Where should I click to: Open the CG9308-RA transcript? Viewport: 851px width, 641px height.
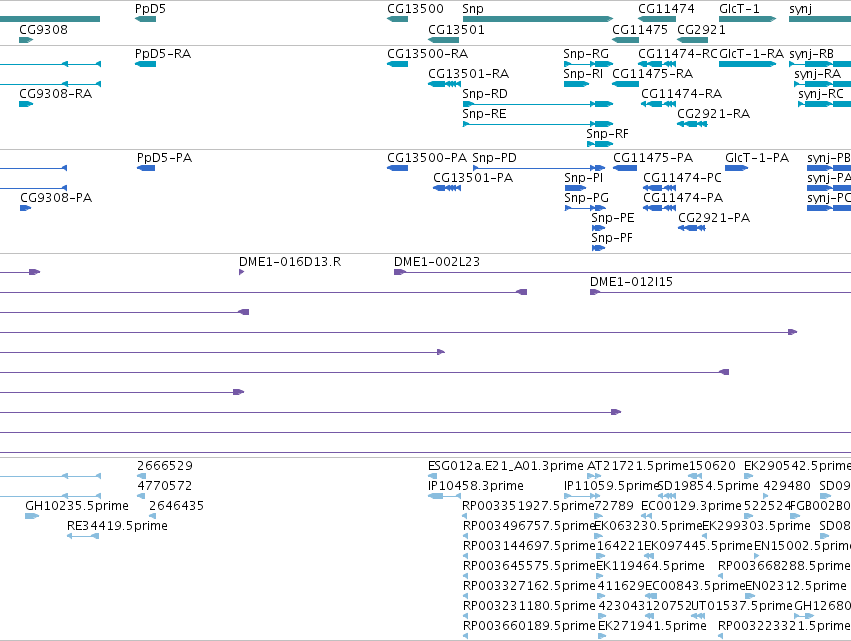[x=26, y=104]
